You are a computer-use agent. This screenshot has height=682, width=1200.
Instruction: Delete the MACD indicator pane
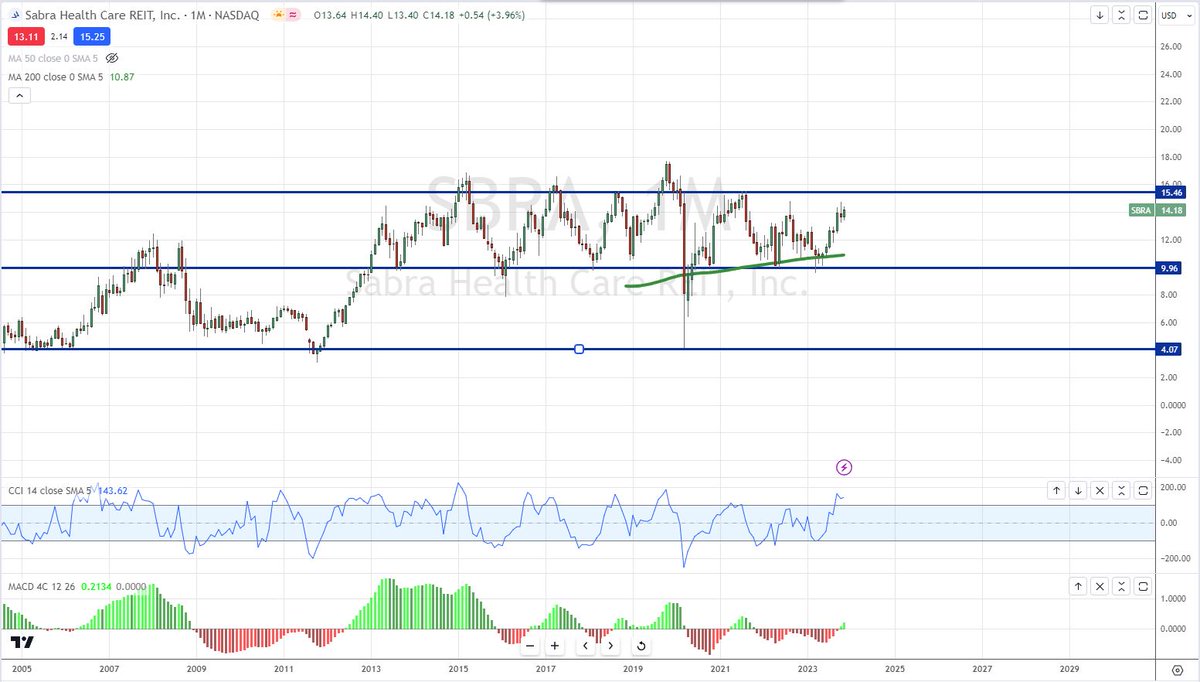click(x=1100, y=586)
